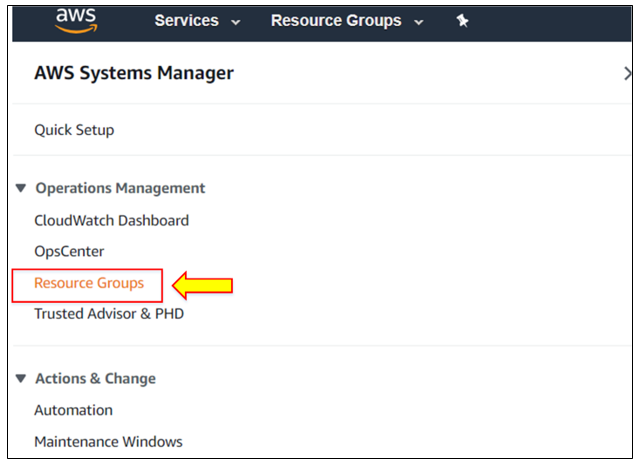Click chevron arrow beside AWS Systems Manager title
The image size is (641, 467).
tap(628, 74)
